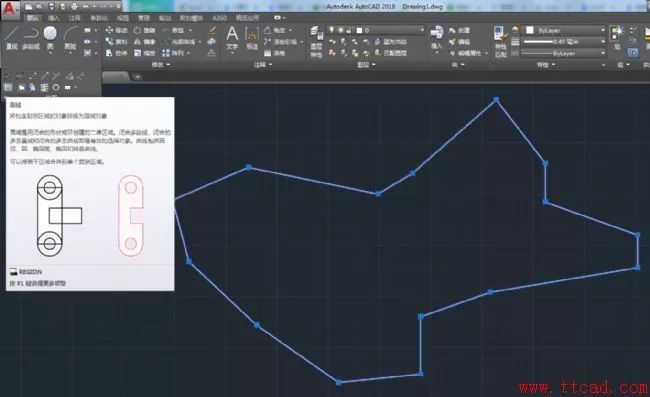This screenshot has width=650, height=397.
Task: Click the Group (组) icon
Action: click(x=616, y=33)
